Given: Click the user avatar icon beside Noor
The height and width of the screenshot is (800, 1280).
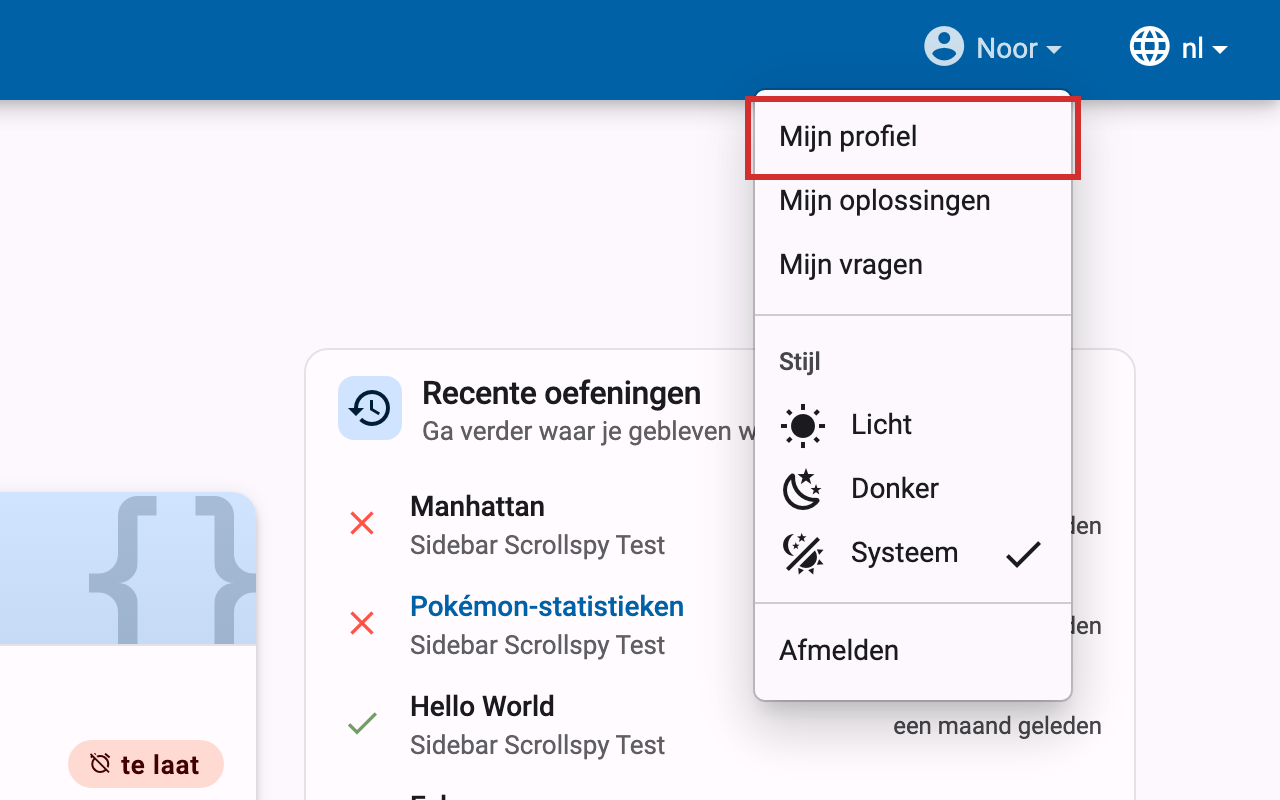Looking at the screenshot, I should (944, 47).
